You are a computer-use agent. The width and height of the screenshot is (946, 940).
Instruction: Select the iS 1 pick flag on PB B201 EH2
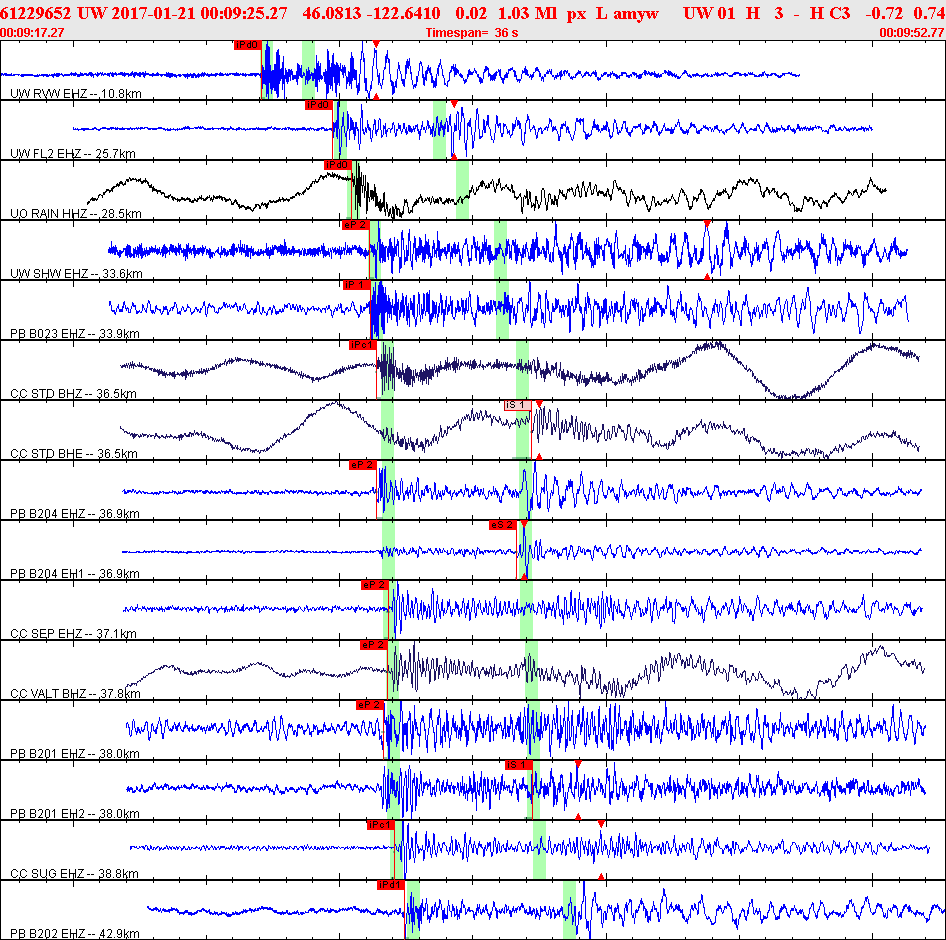coord(519,764)
